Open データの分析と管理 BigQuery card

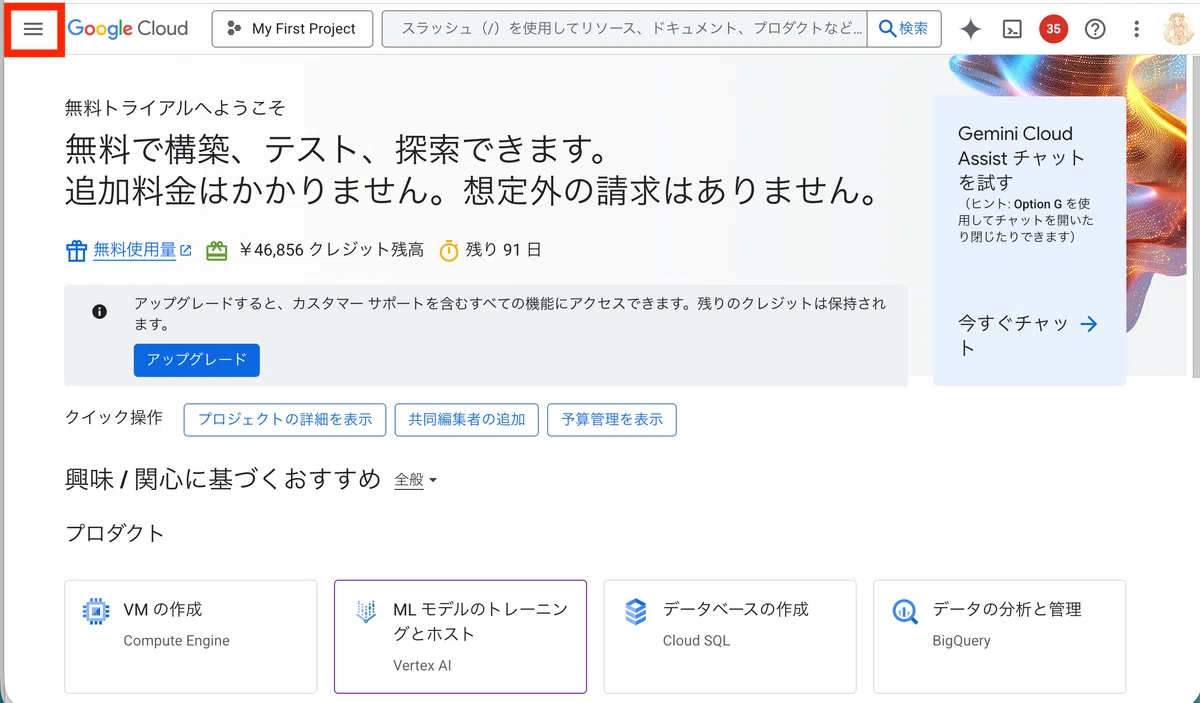point(999,636)
